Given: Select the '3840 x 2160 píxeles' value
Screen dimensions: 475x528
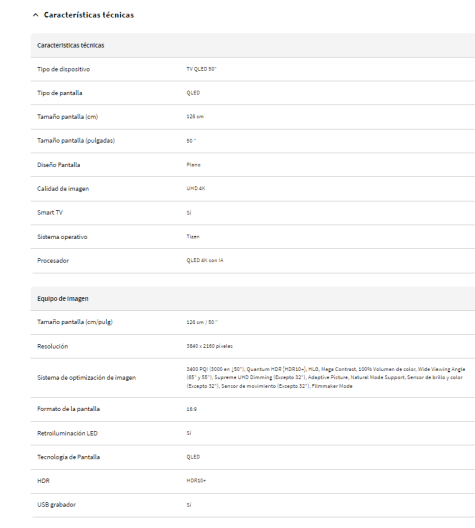Looking at the screenshot, I should point(210,346).
